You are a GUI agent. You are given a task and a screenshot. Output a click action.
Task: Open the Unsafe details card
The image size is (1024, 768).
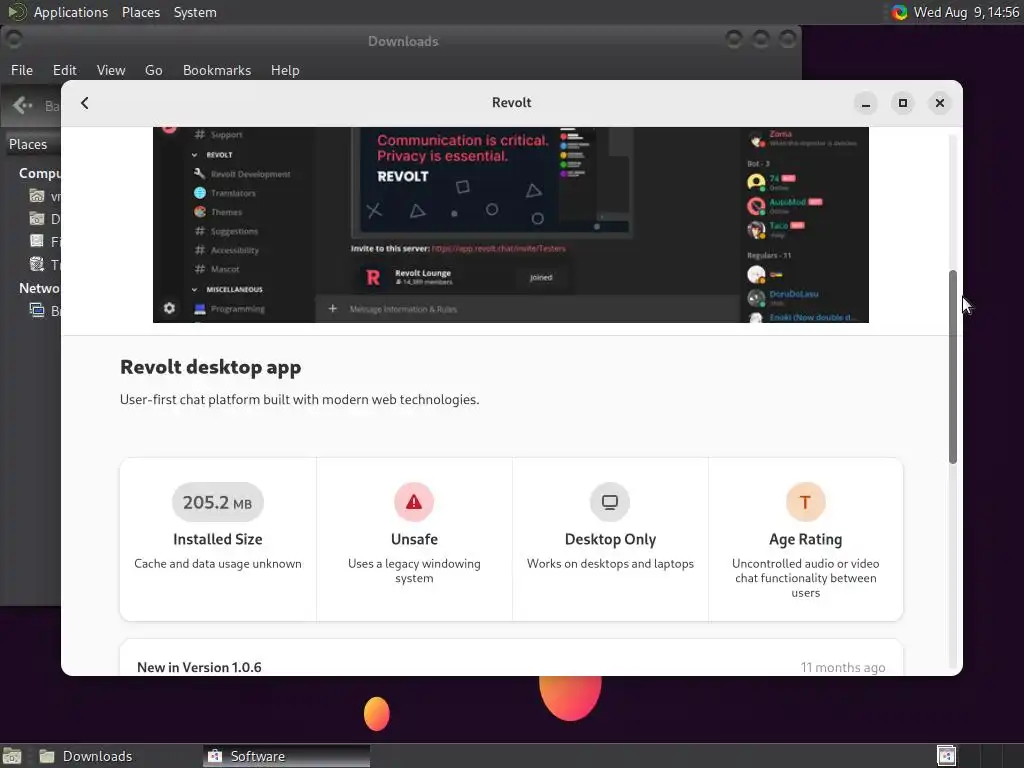click(414, 539)
